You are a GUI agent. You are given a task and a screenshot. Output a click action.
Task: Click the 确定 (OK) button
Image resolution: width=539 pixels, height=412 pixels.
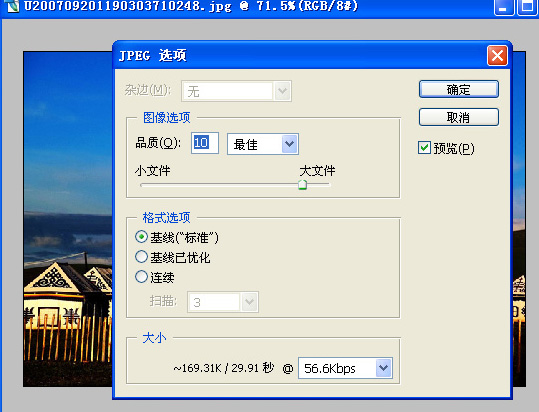click(x=459, y=89)
